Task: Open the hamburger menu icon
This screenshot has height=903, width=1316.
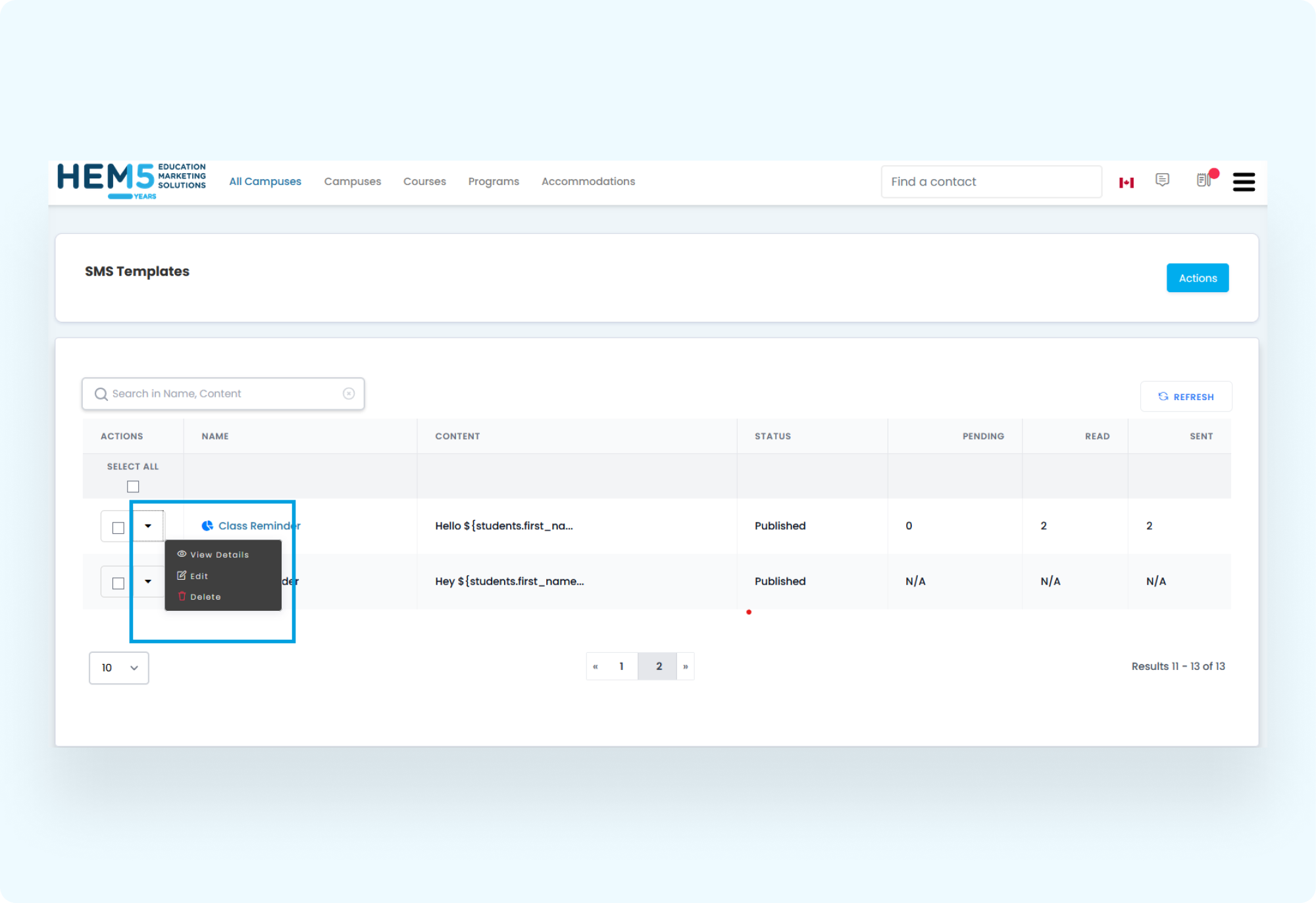Action: pyautogui.click(x=1244, y=182)
